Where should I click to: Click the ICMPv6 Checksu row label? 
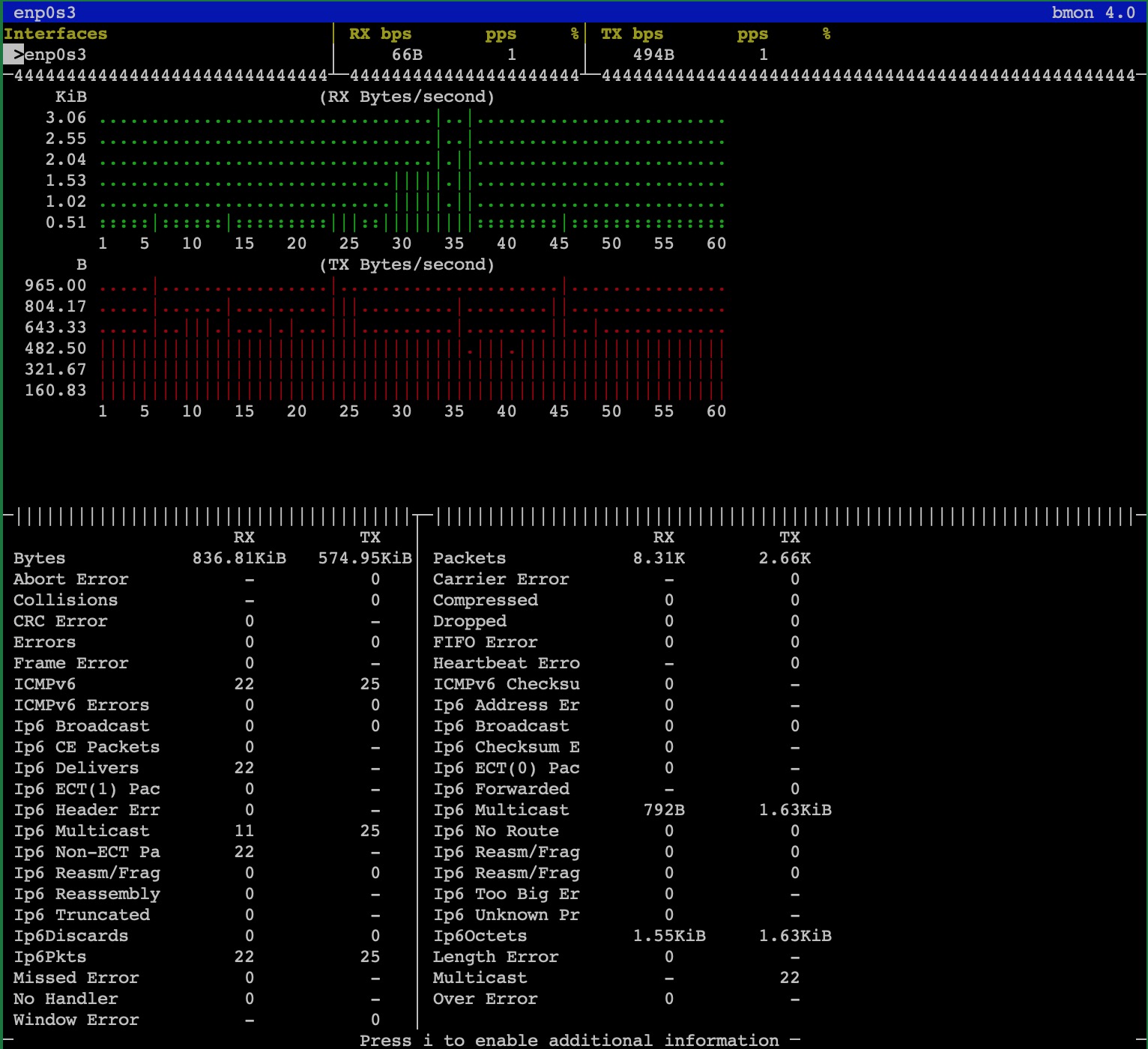click(507, 684)
